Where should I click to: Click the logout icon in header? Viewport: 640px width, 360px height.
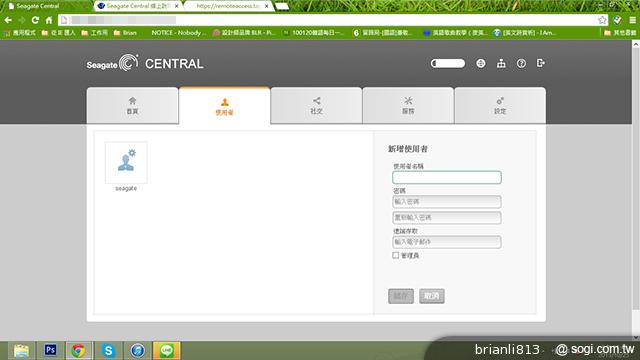[541, 63]
